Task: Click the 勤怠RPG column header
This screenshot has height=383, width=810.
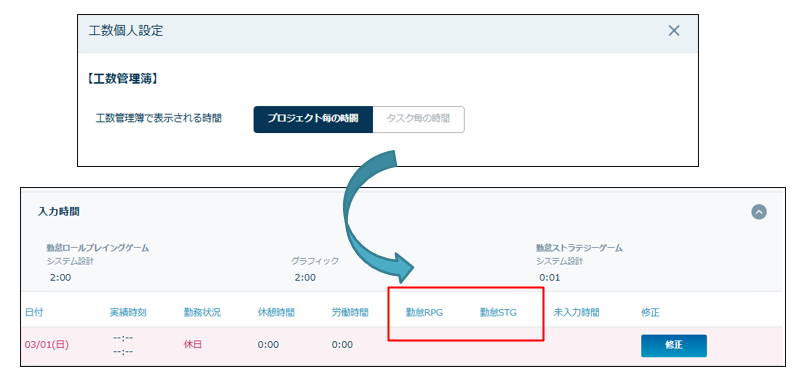Action: tap(424, 313)
